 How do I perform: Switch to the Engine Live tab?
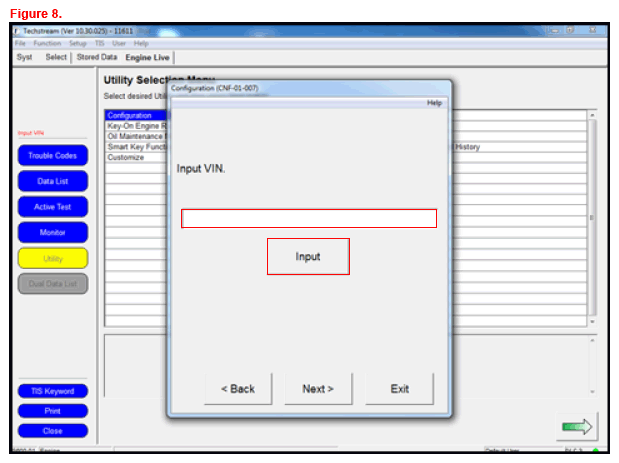147,58
